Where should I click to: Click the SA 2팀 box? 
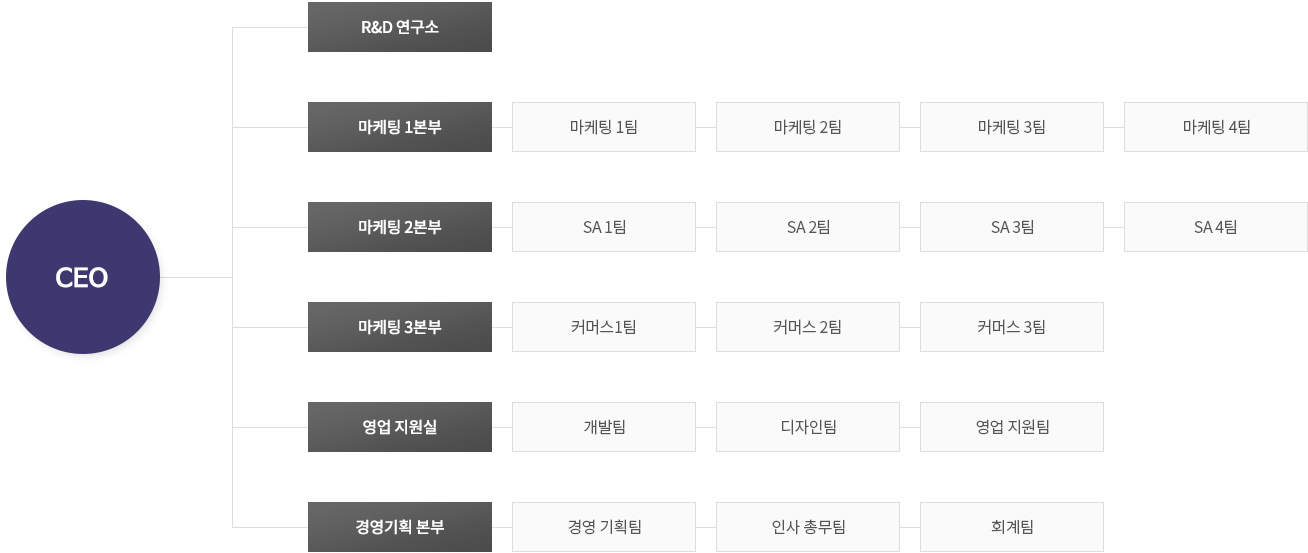coord(808,227)
